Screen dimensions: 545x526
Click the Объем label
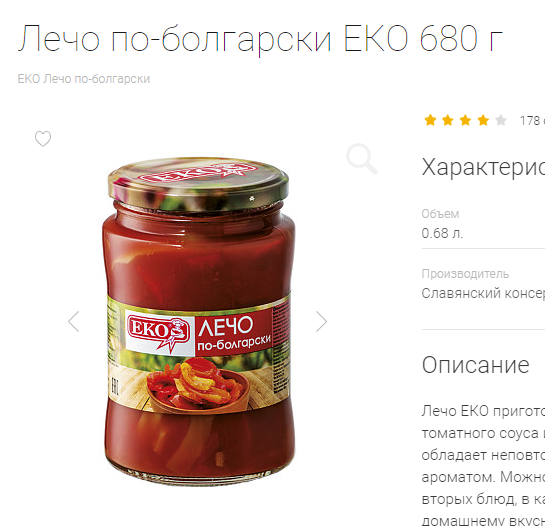(440, 213)
